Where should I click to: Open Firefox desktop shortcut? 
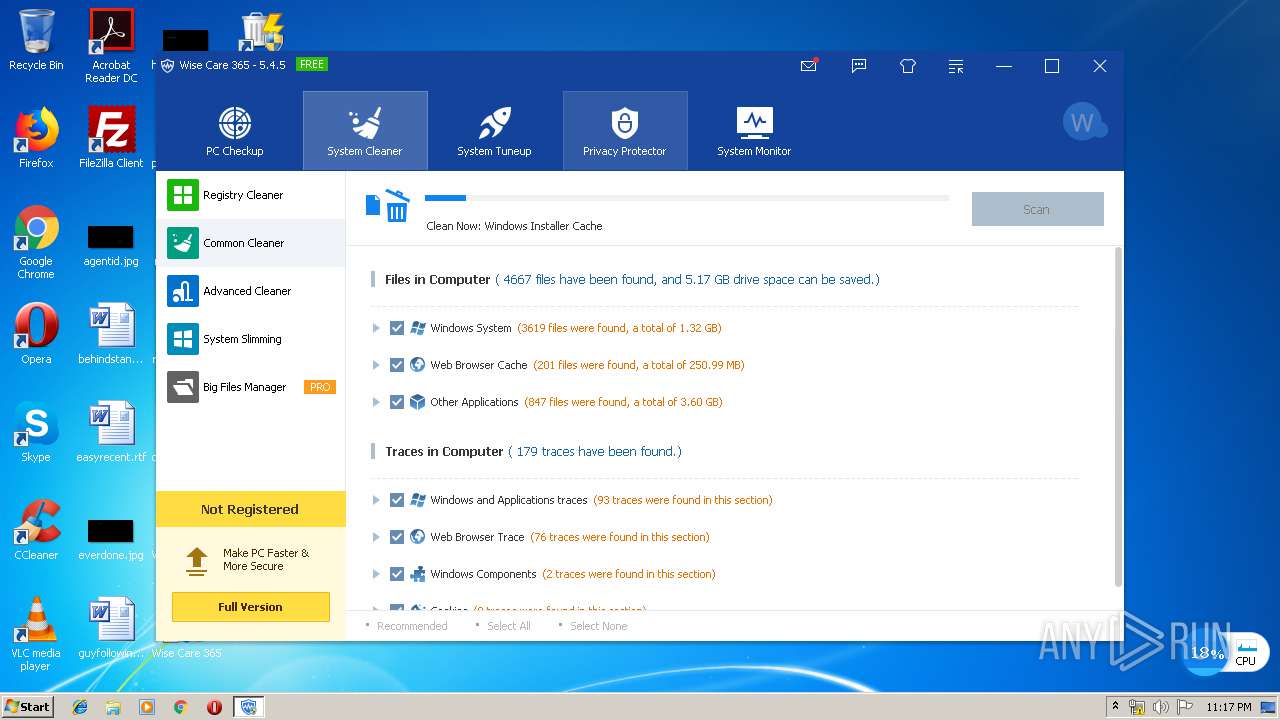click(36, 138)
